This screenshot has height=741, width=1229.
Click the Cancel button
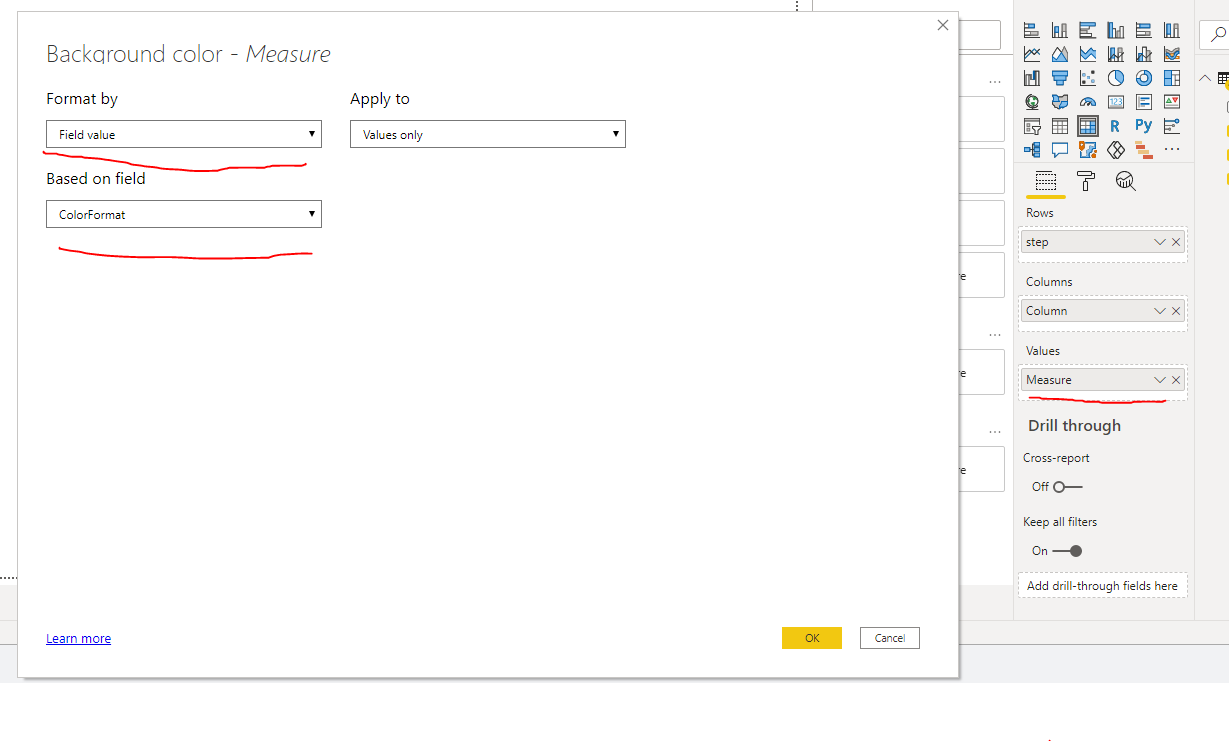click(x=890, y=638)
